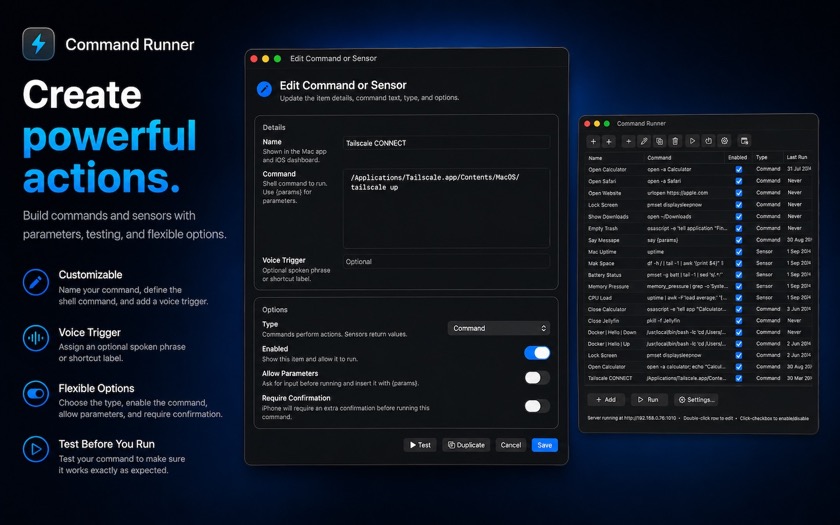Click the 'urlopen https://apple.com' command cell
Viewport: 840px width, 525px height.
[x=677, y=193]
